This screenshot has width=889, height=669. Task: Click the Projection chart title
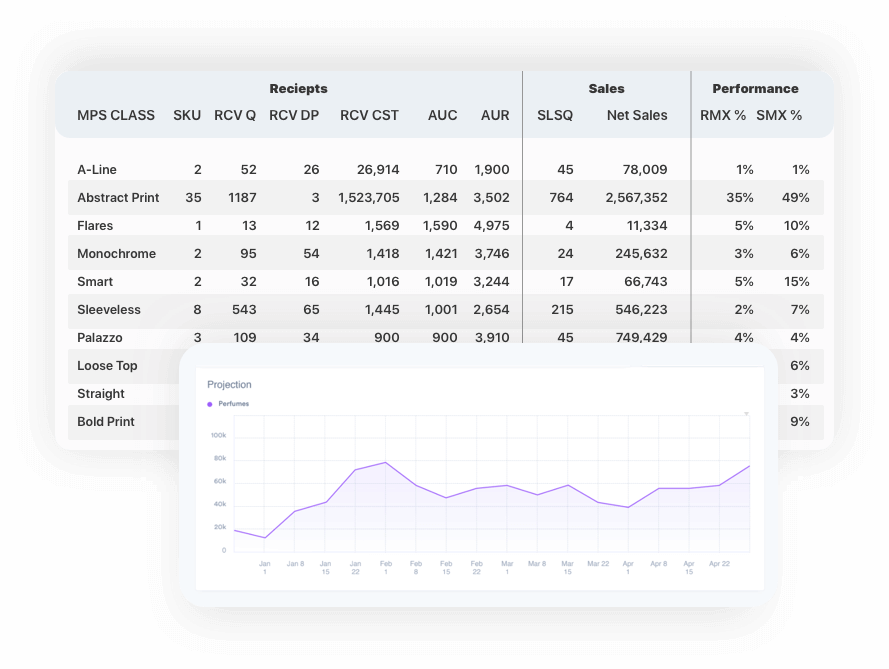(229, 384)
